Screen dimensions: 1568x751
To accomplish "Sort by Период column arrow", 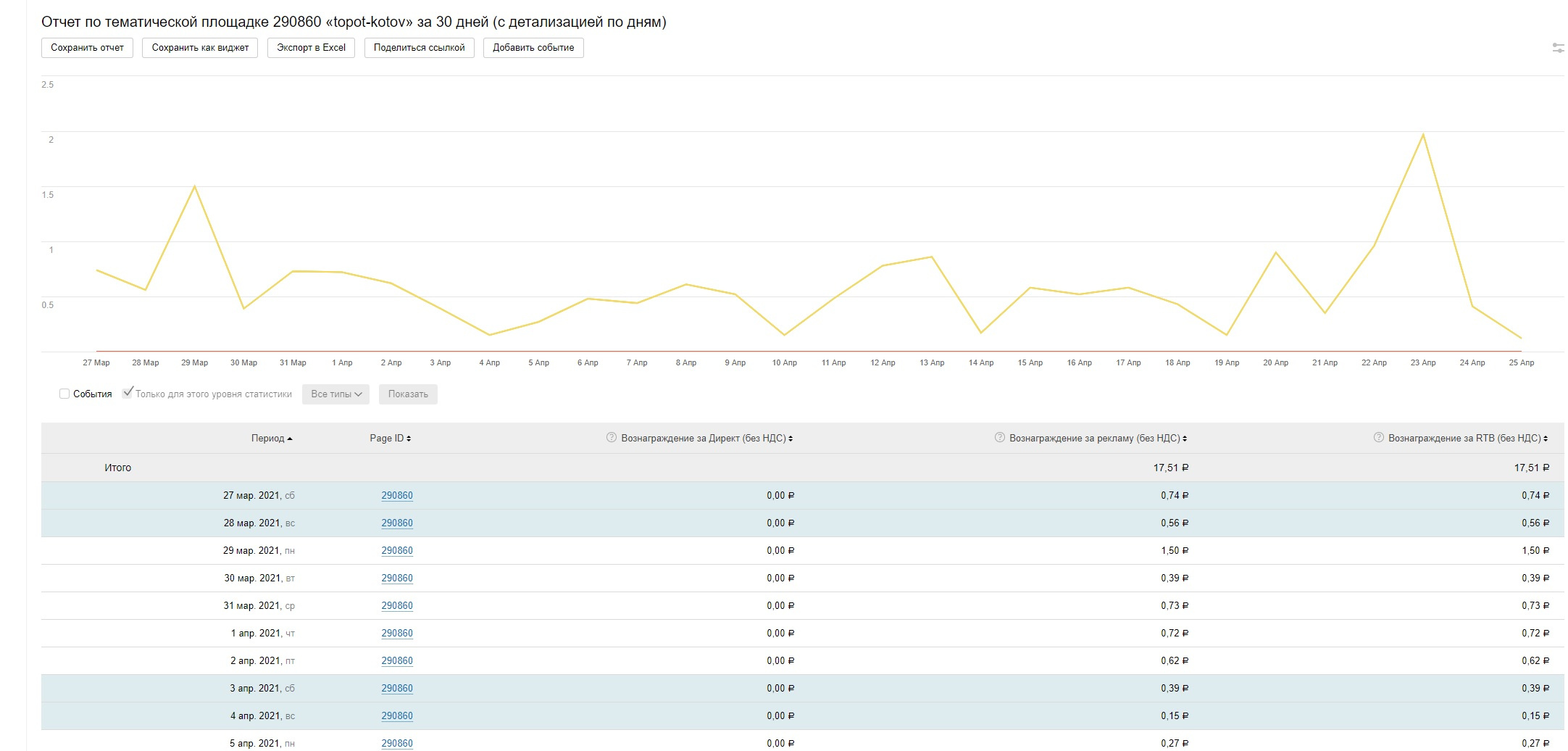I will pos(290,439).
